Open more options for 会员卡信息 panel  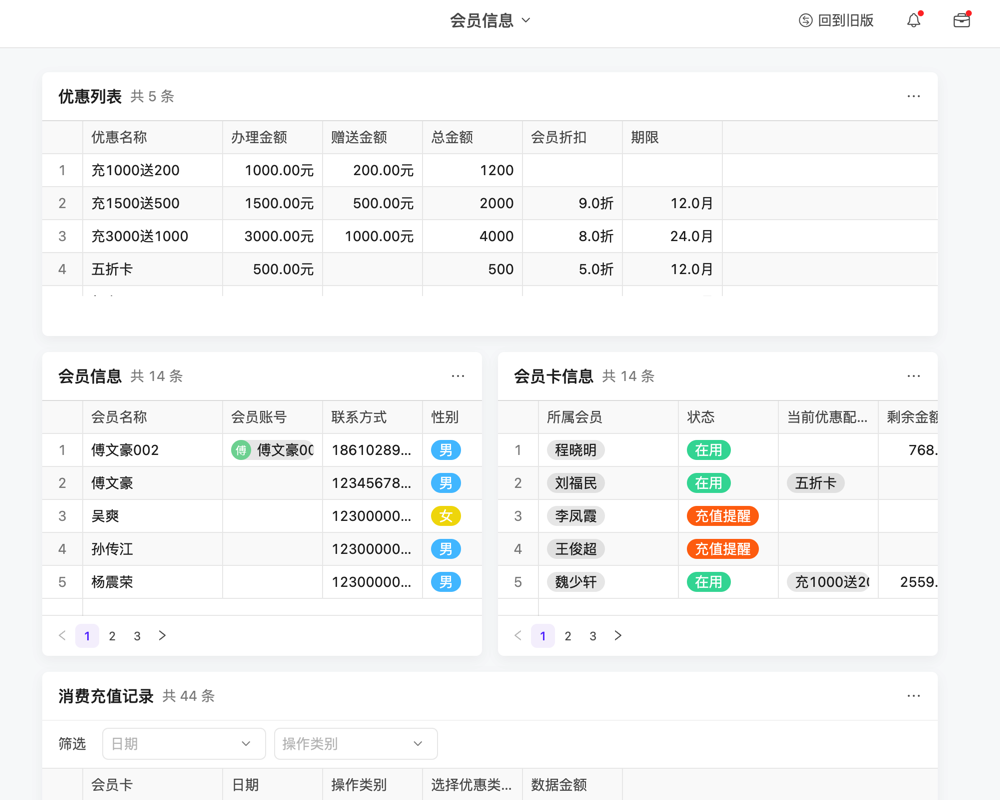(913, 376)
